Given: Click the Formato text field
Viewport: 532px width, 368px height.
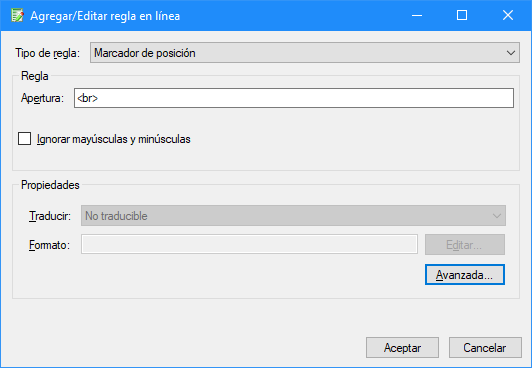Looking at the screenshot, I should [249, 244].
